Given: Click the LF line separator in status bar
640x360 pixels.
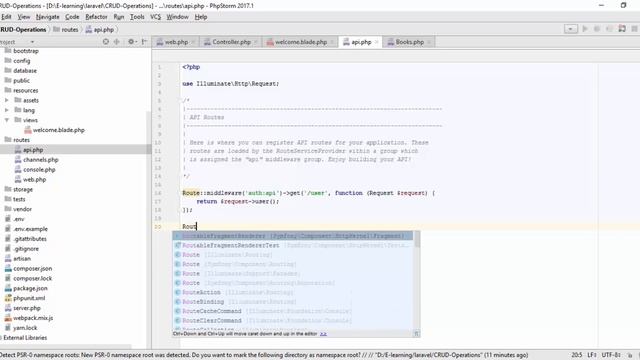Looking at the screenshot, I should 591,355.
